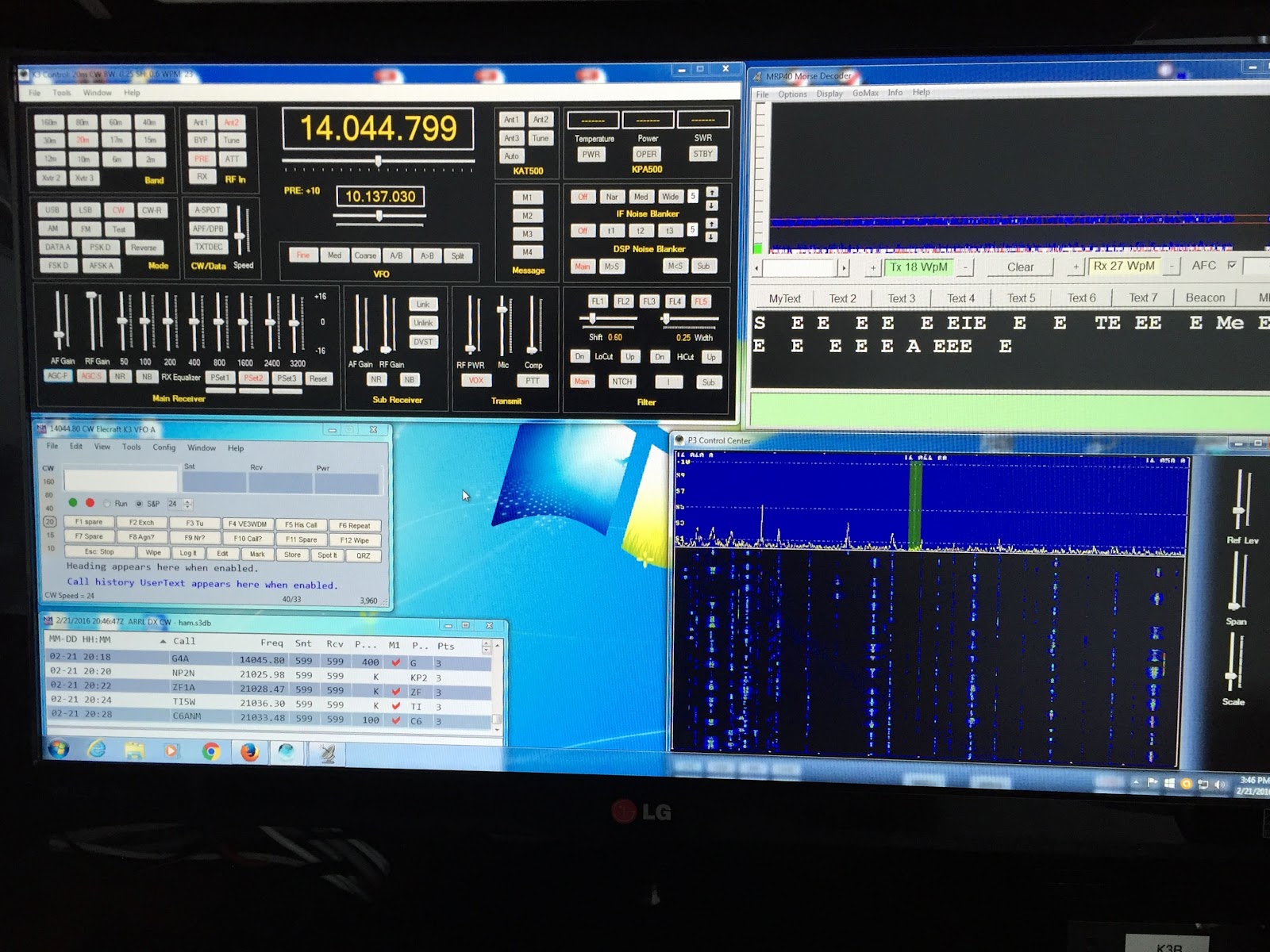Click the 14.044.799 VFO A frequency display
This screenshot has height=952, width=1270.
379,129
